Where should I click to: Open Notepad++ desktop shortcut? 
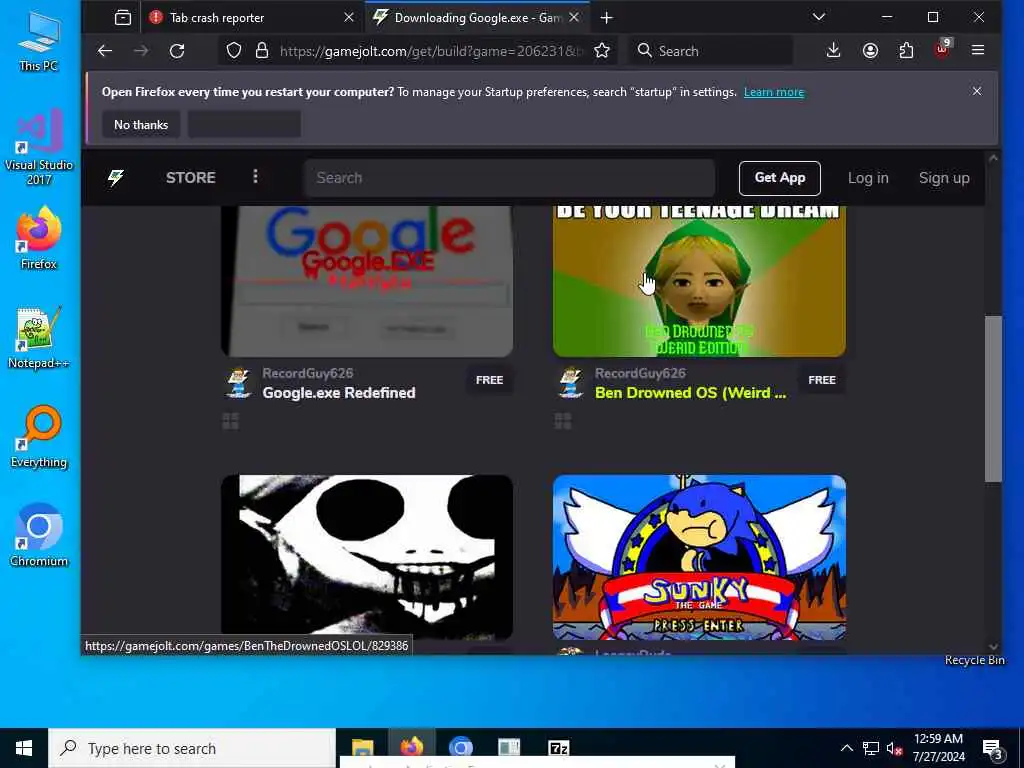tap(39, 338)
